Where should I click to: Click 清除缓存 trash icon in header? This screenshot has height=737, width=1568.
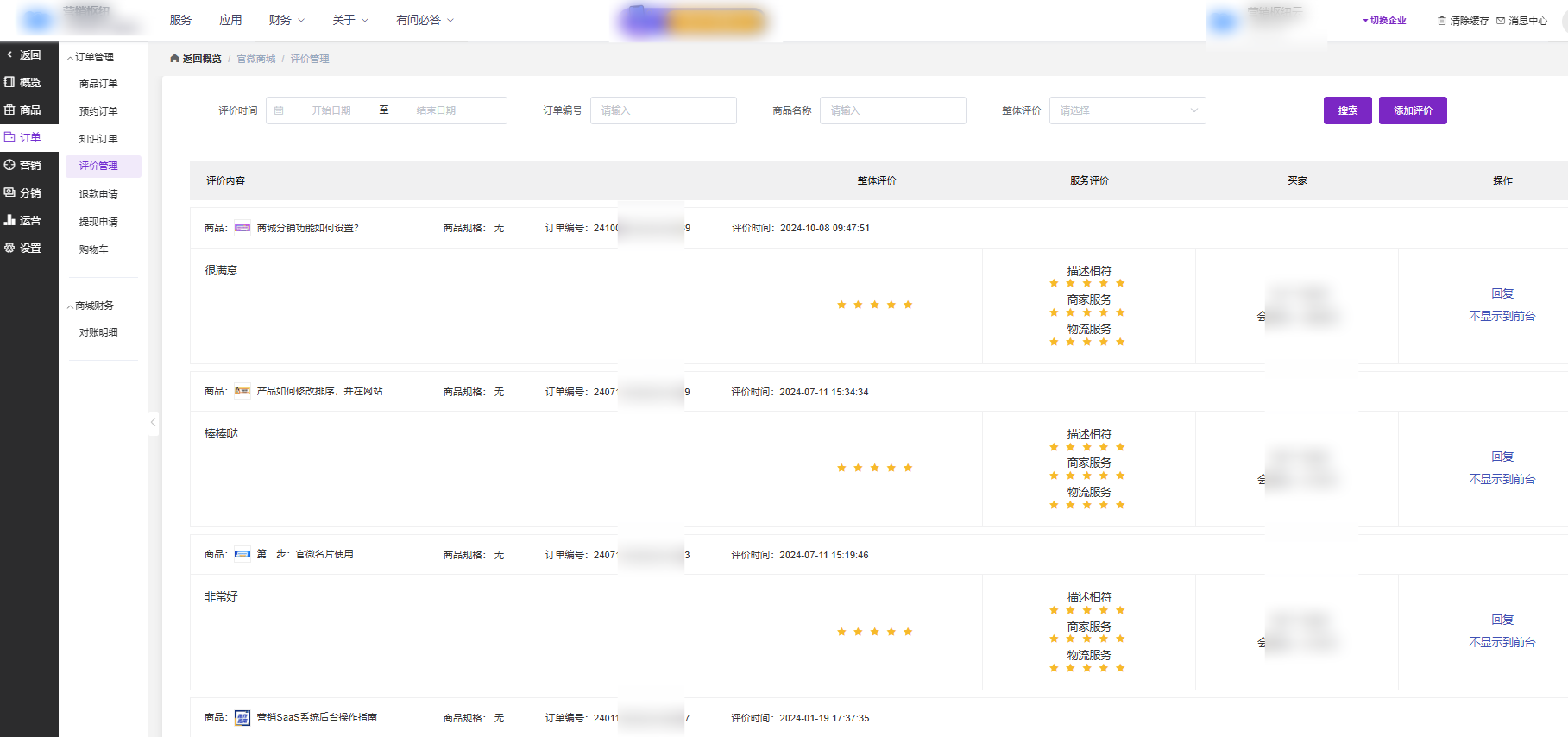[1463, 21]
